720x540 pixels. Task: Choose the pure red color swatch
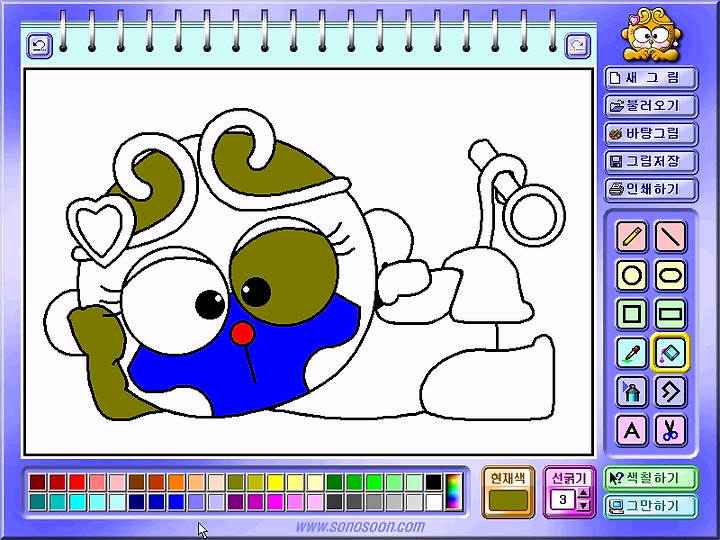(77, 482)
